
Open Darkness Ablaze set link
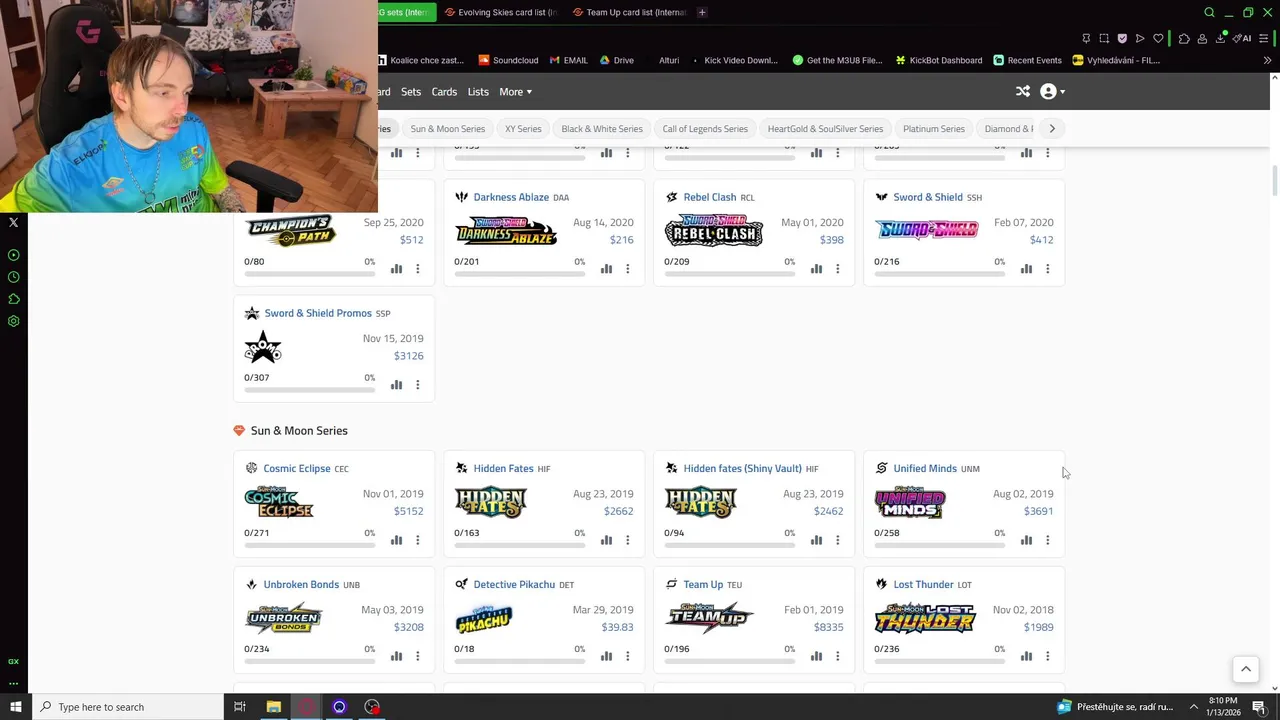(x=511, y=198)
